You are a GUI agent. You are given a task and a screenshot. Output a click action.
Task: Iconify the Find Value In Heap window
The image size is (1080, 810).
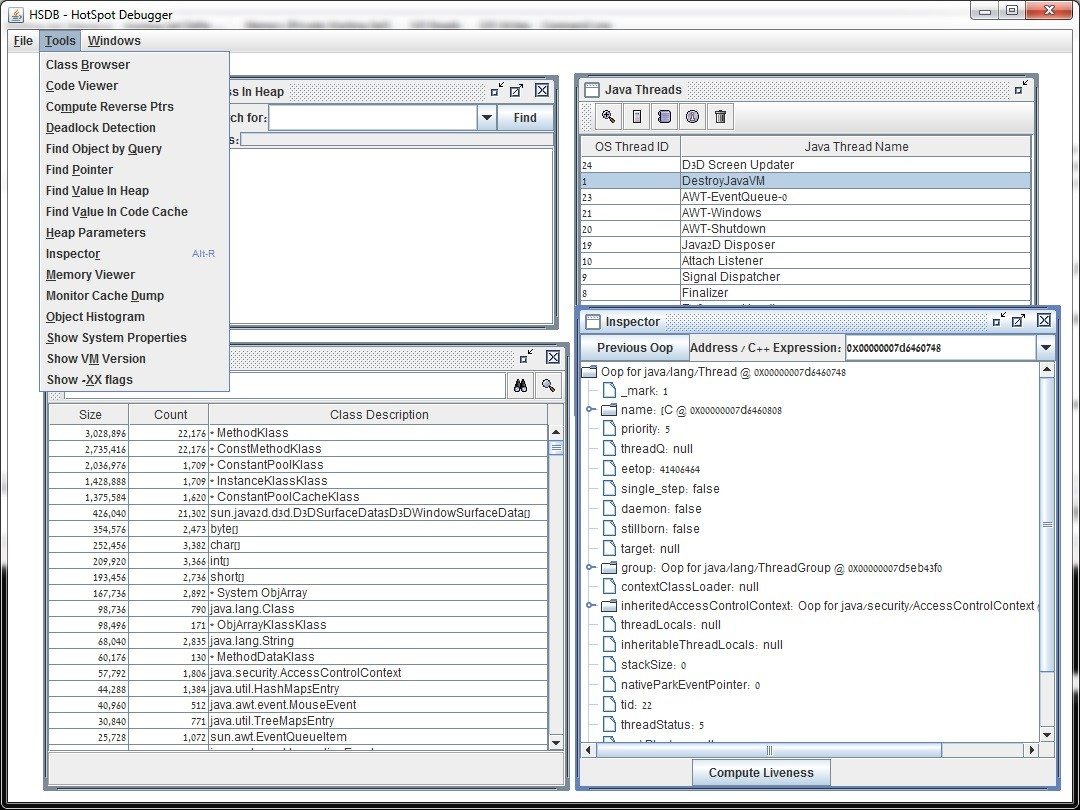click(x=497, y=90)
